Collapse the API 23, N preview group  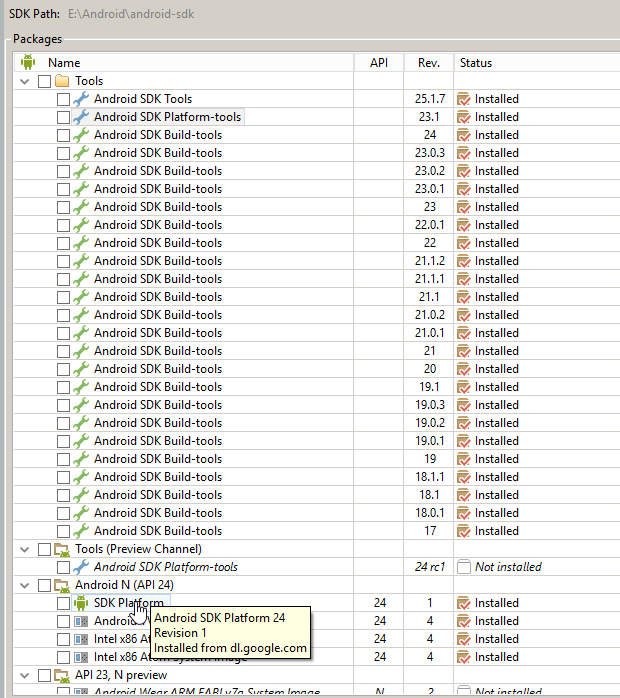pos(25,675)
